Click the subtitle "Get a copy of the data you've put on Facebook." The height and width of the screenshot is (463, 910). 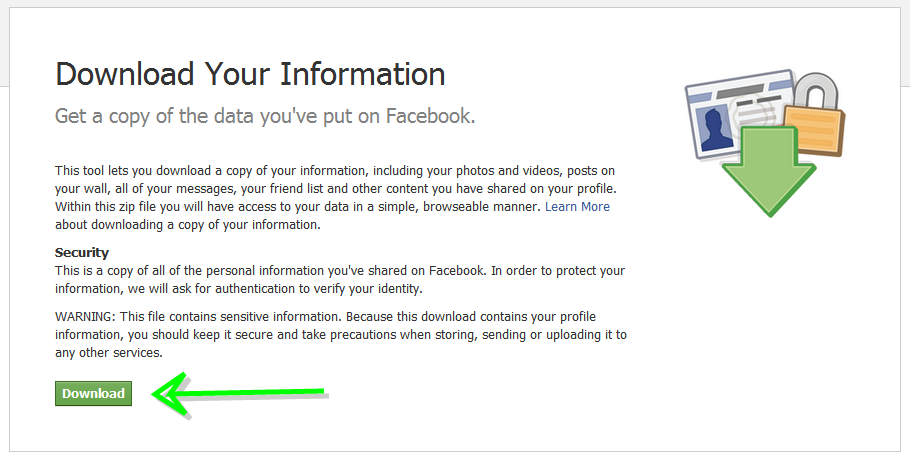click(x=265, y=116)
